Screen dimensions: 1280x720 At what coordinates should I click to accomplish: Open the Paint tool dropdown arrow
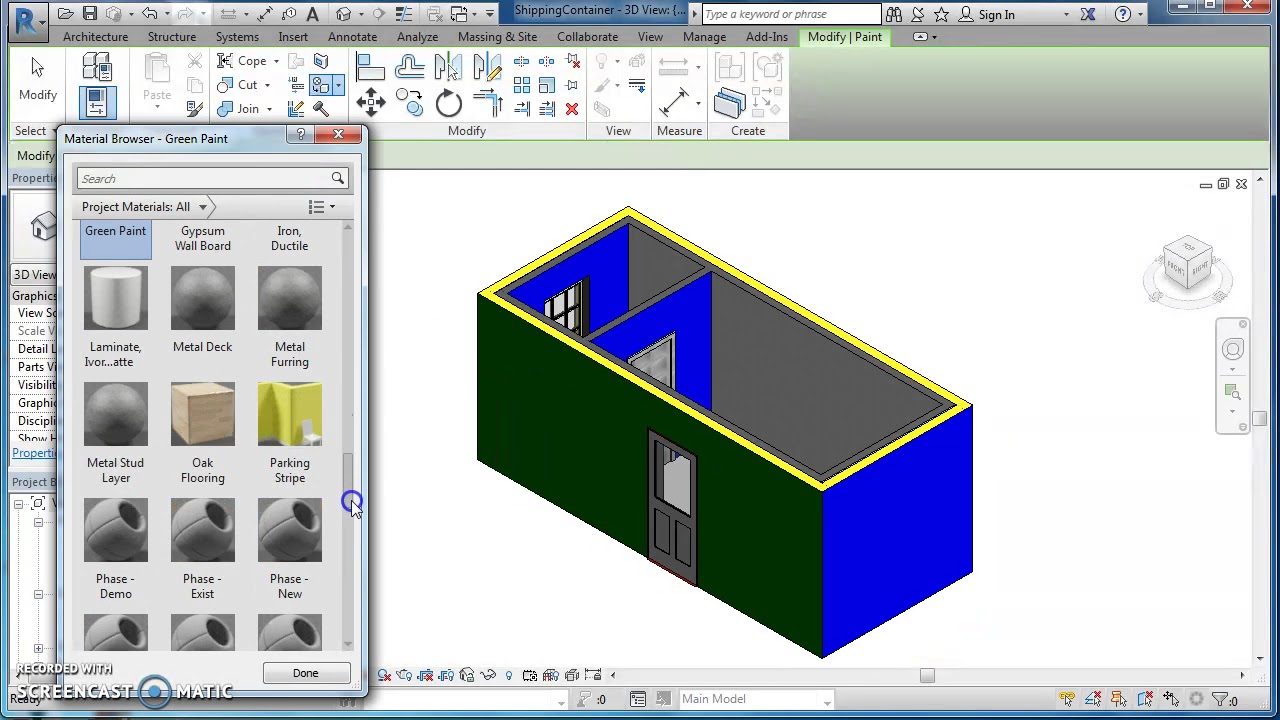pos(338,85)
